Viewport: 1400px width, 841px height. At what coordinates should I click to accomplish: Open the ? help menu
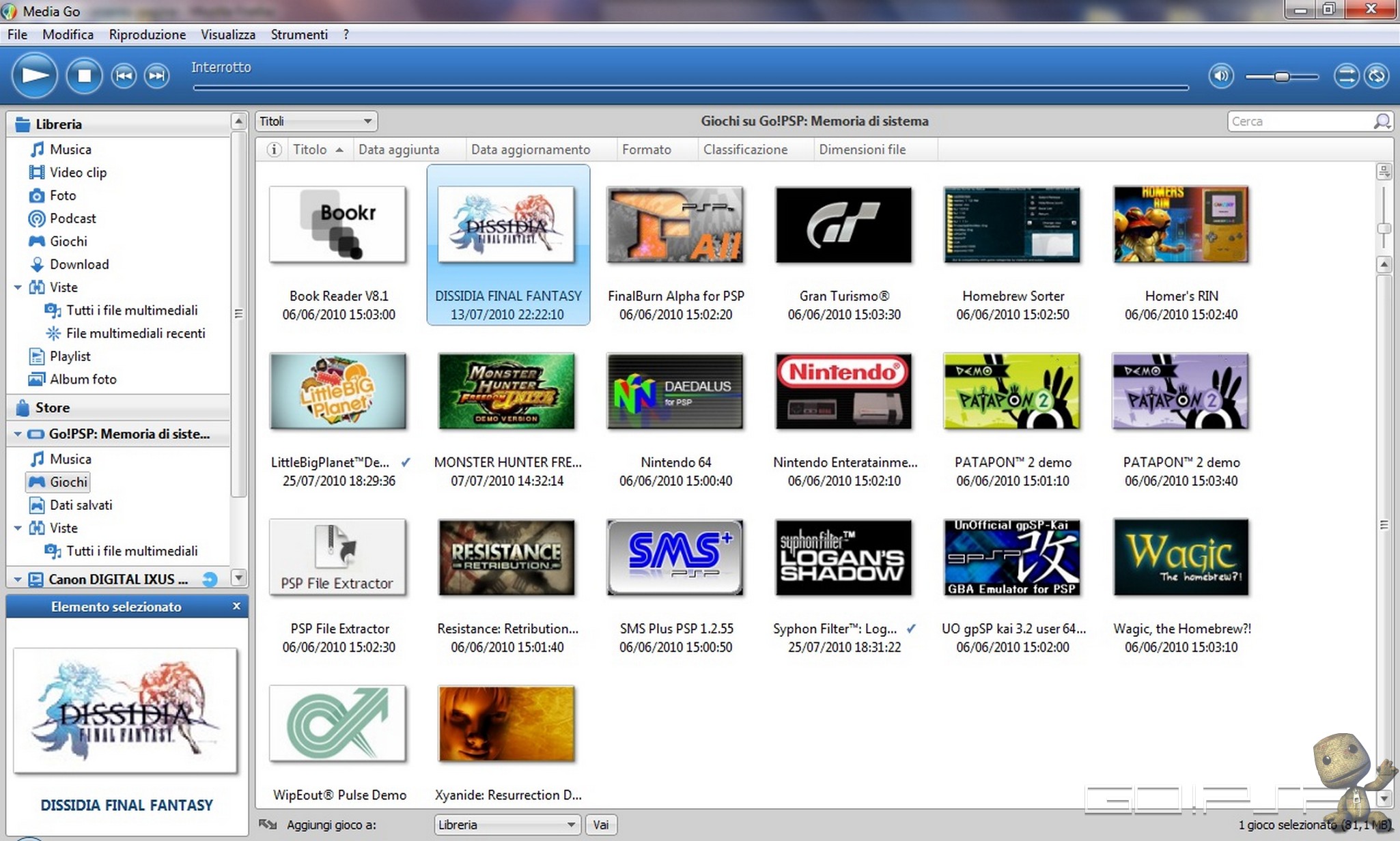point(346,35)
